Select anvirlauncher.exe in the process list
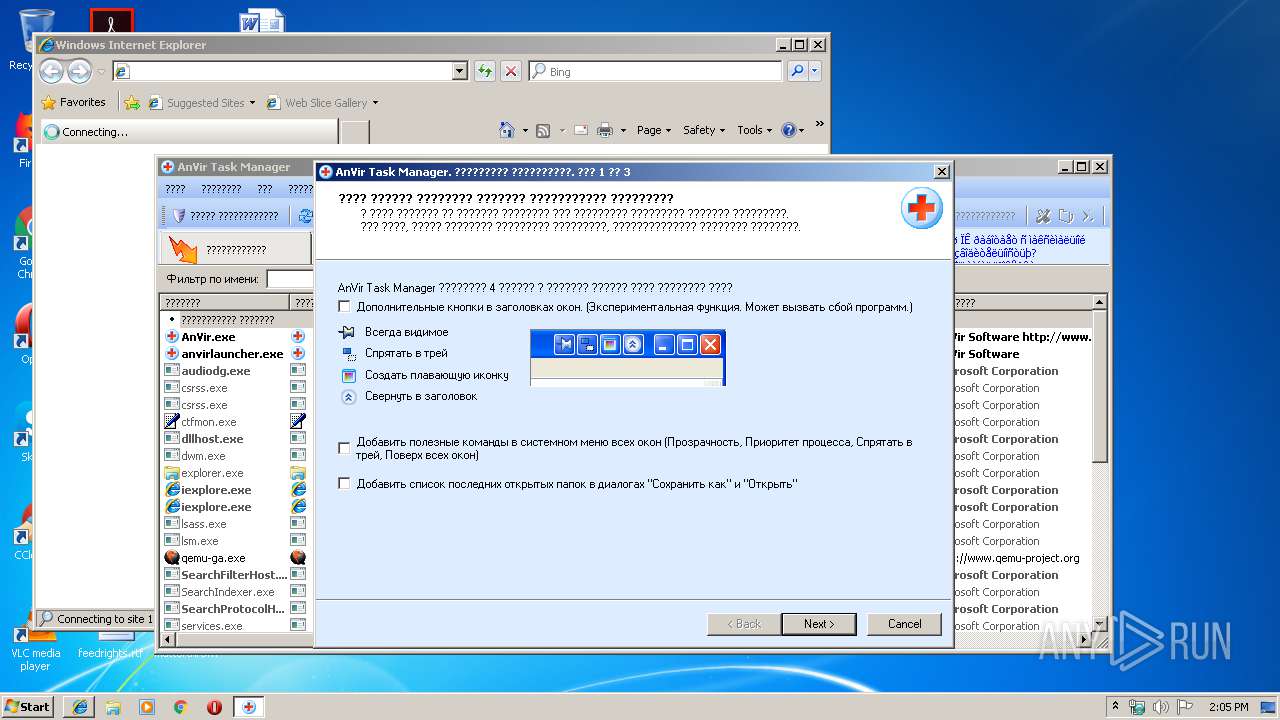Screen dimensions: 1280x720 [x=232, y=354]
